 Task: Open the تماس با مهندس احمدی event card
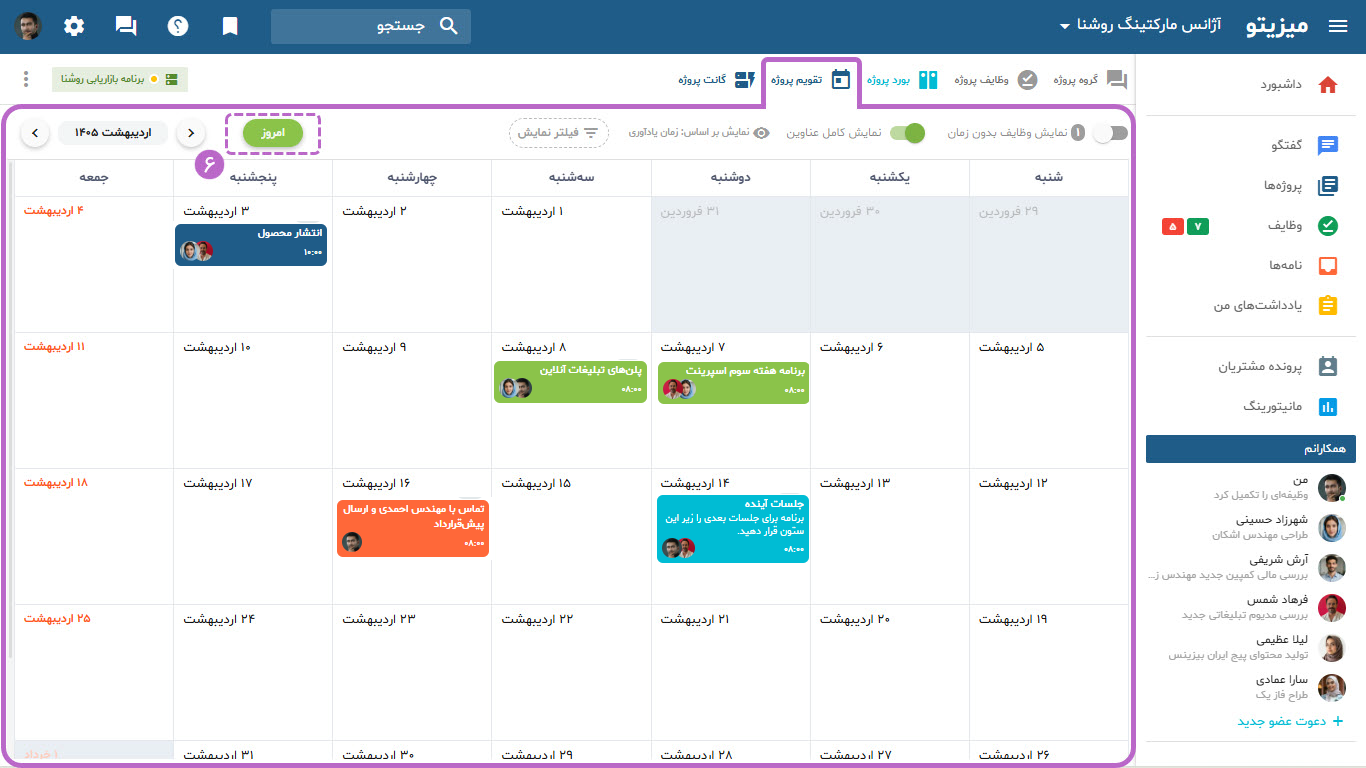(413, 527)
